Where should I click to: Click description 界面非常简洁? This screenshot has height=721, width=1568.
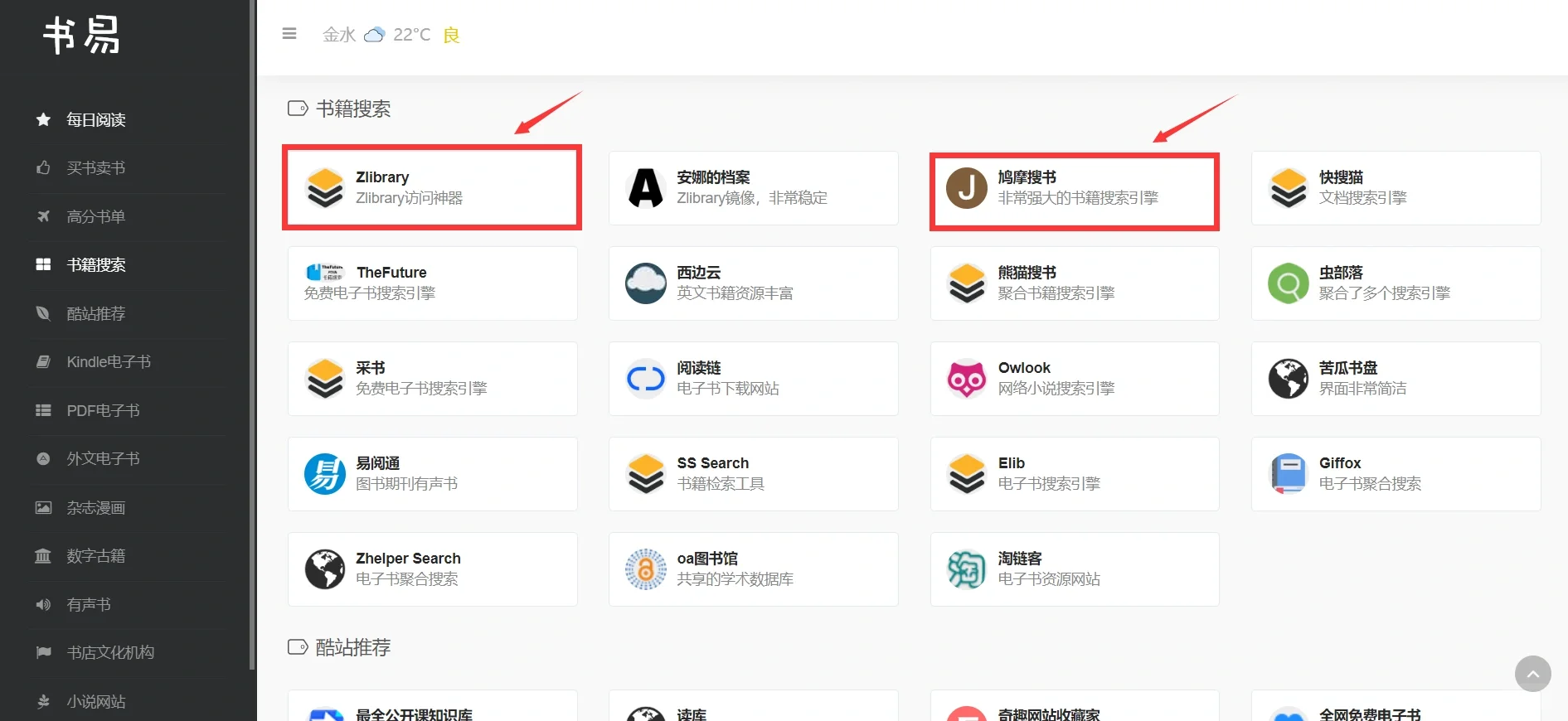pyautogui.click(x=1362, y=389)
